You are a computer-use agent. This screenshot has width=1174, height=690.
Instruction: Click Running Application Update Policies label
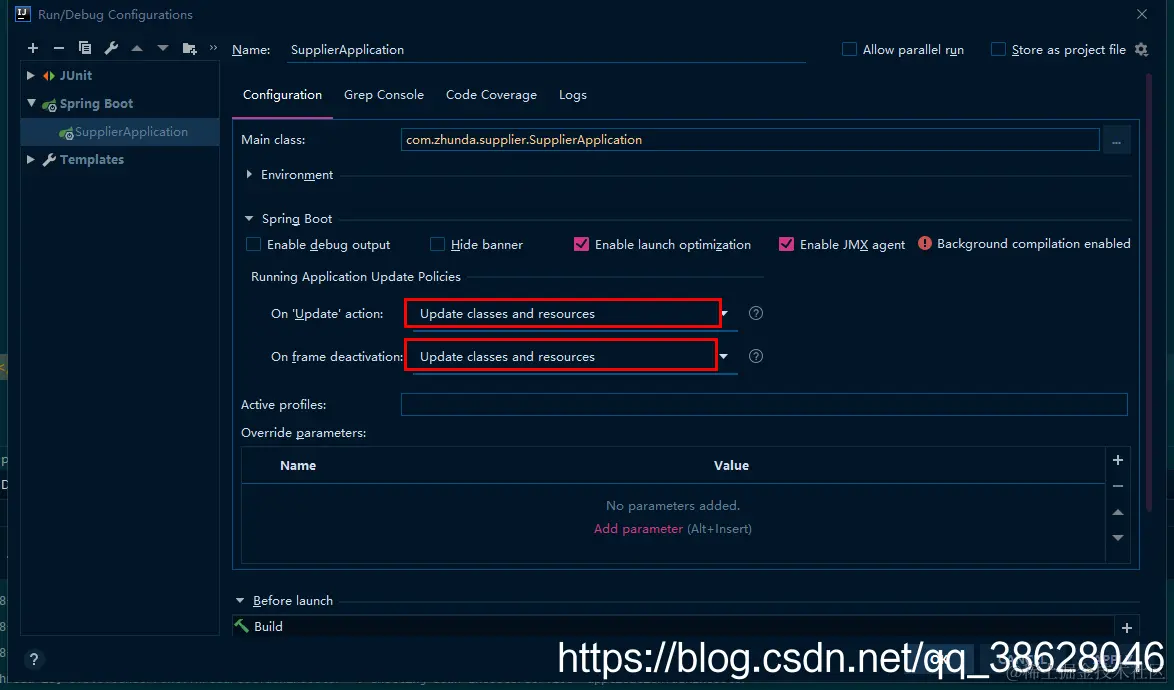pyautogui.click(x=356, y=277)
